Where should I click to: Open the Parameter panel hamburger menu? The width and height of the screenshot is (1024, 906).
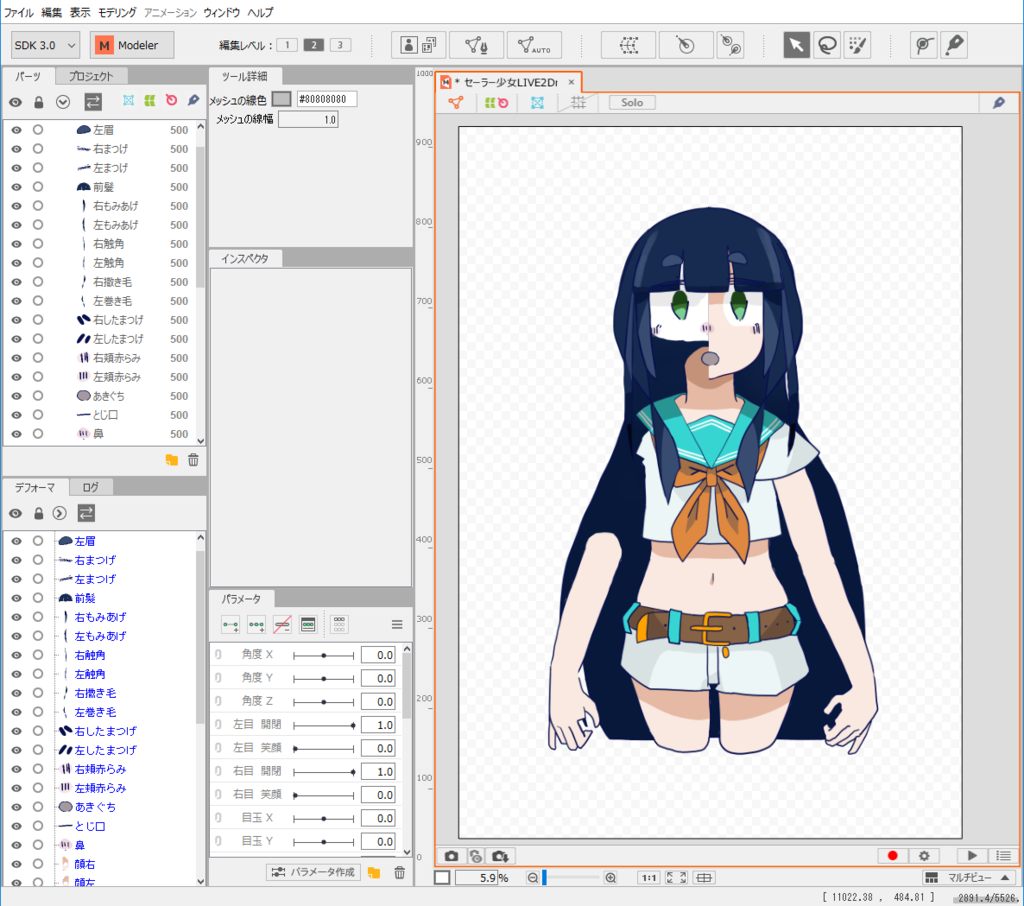click(396, 624)
